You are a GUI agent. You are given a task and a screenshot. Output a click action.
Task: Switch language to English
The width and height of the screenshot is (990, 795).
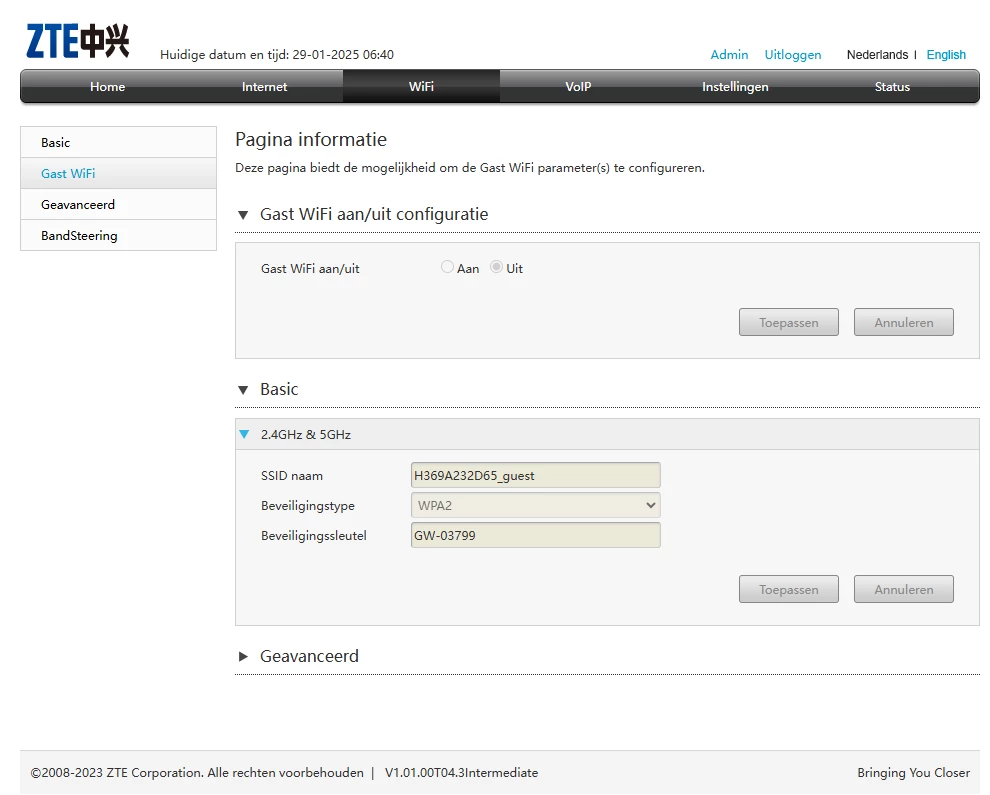point(946,55)
